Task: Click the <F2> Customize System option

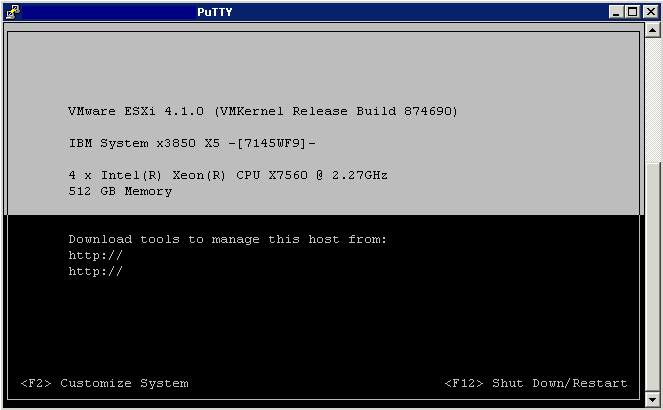Action: [104, 383]
